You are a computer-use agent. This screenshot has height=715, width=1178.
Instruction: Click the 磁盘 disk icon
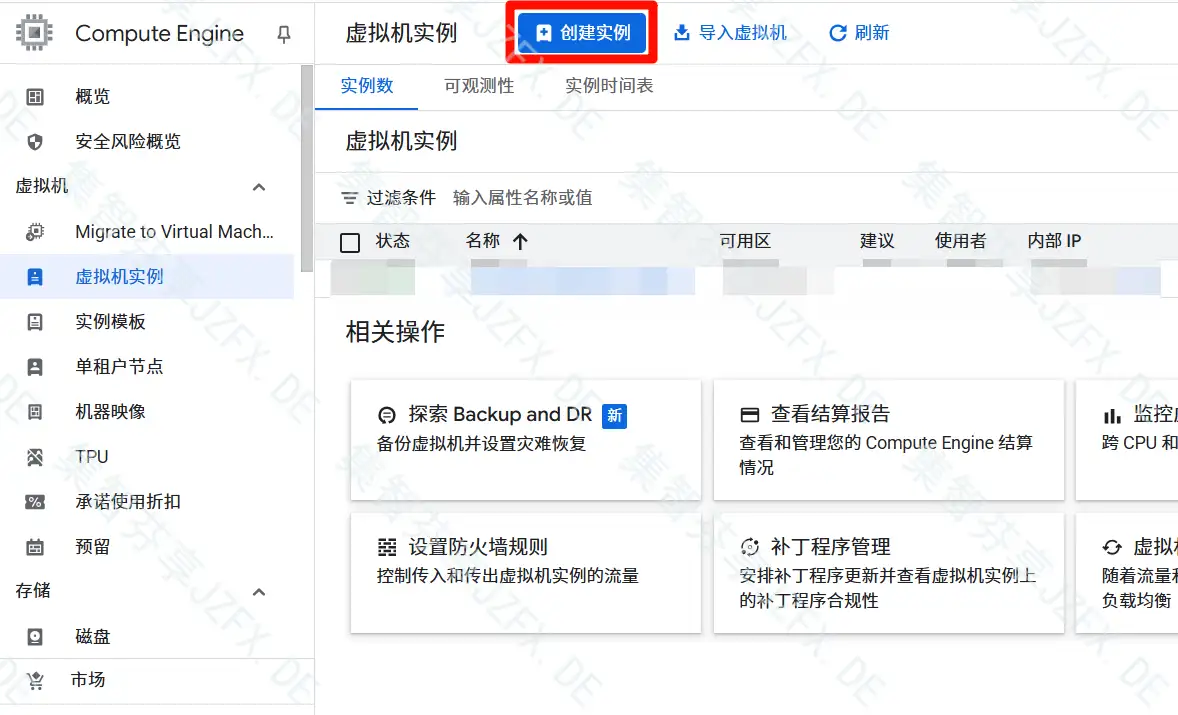[35, 637]
